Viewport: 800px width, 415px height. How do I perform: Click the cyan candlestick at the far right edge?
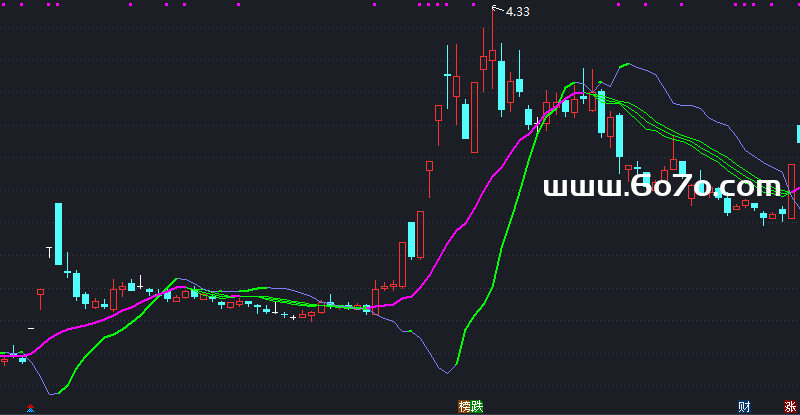797,134
